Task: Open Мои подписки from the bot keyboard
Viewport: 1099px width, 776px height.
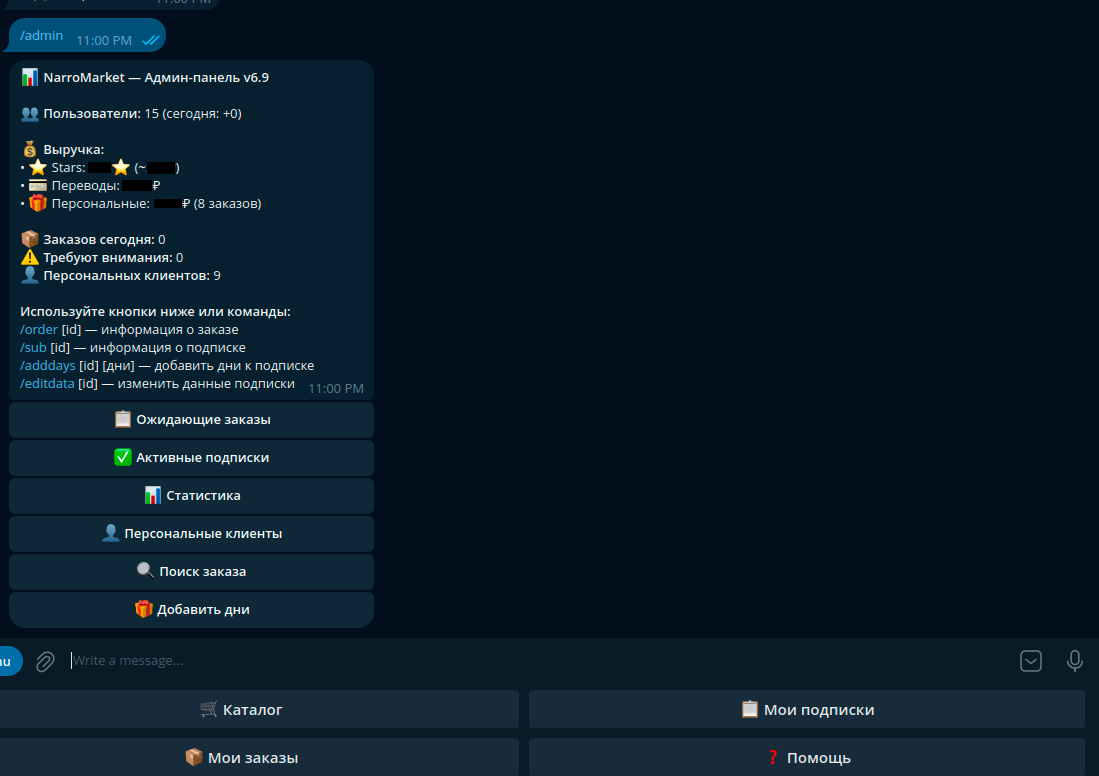Action: [x=807, y=710]
